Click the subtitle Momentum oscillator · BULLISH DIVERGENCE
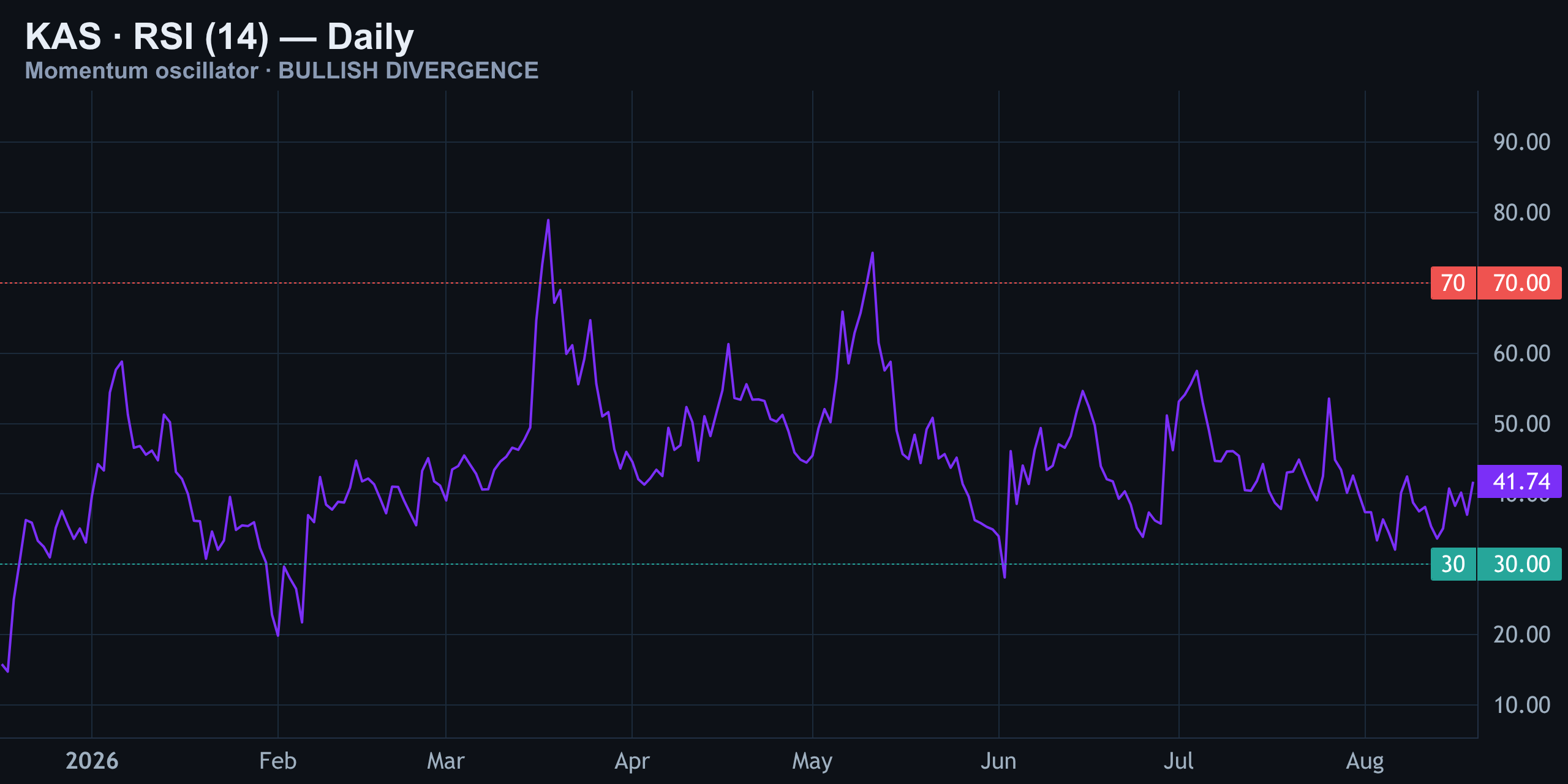 click(282, 70)
